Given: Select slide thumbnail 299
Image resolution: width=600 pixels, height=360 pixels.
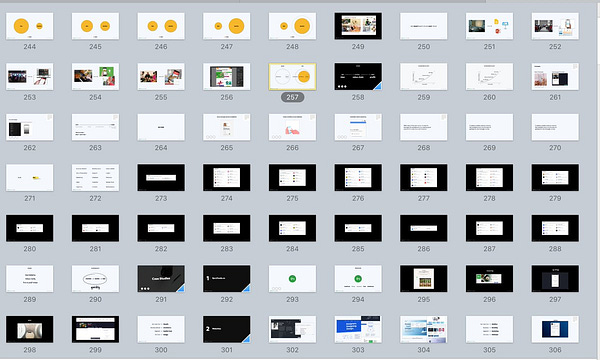Looking at the screenshot, I should click(95, 329).
